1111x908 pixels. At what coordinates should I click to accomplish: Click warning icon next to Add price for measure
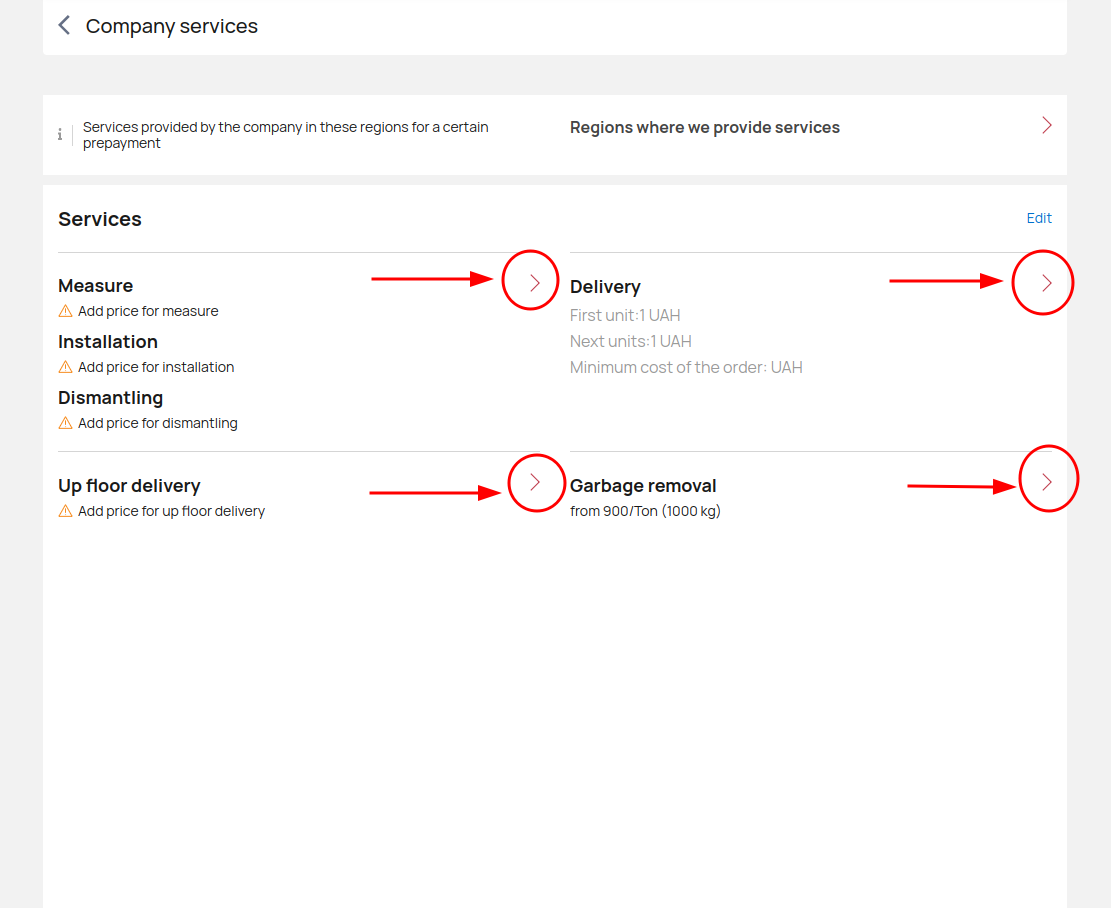pyautogui.click(x=65, y=310)
